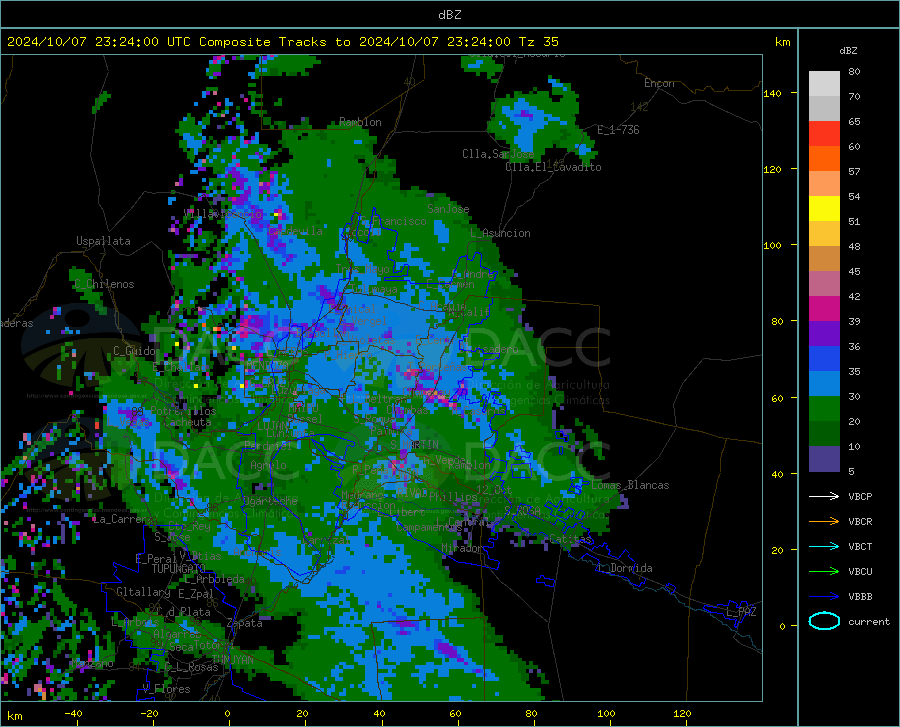Choose the green 20–30 dBZ legend swatch
The width and height of the screenshot is (900, 727).
pyautogui.click(x=824, y=409)
